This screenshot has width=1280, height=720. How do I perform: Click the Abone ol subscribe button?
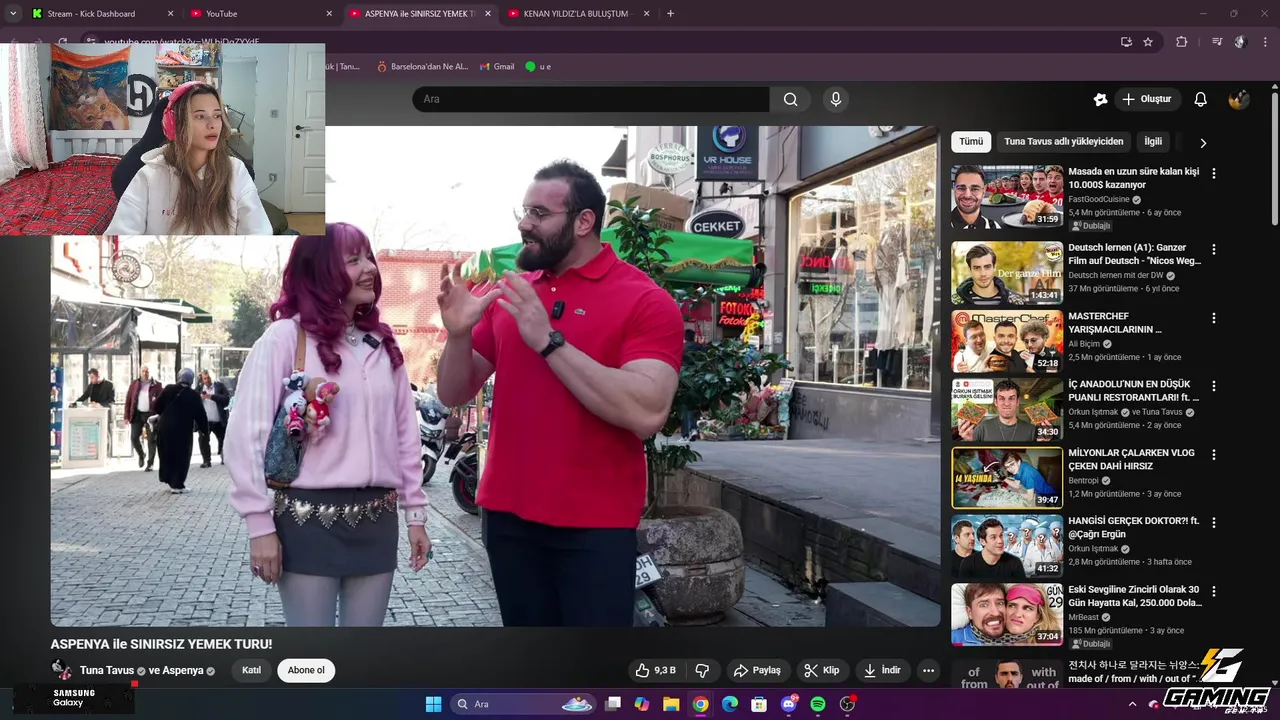click(x=306, y=670)
